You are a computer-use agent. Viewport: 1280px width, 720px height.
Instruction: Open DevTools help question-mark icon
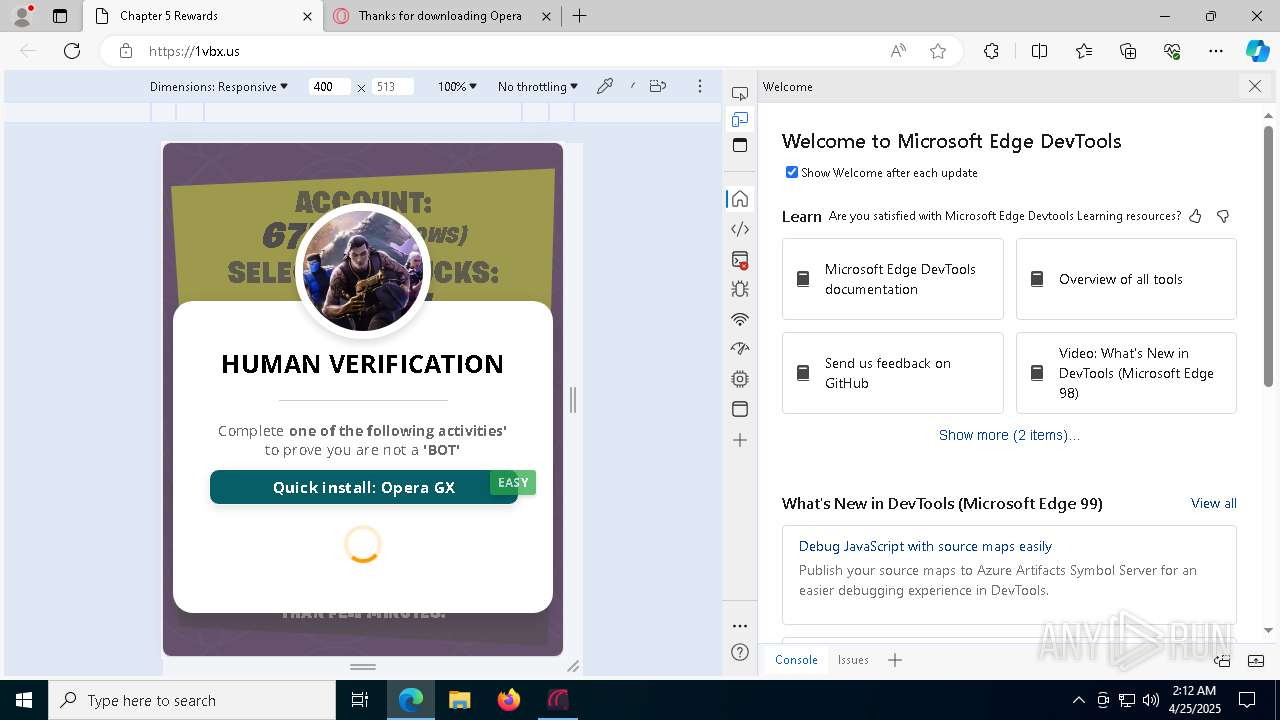pos(740,653)
